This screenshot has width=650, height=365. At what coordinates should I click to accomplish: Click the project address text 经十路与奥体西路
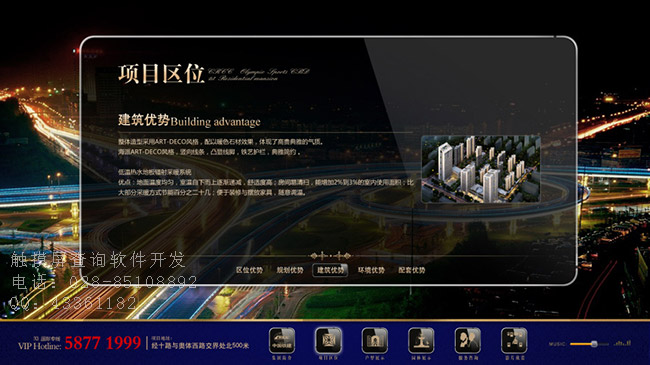[200, 346]
